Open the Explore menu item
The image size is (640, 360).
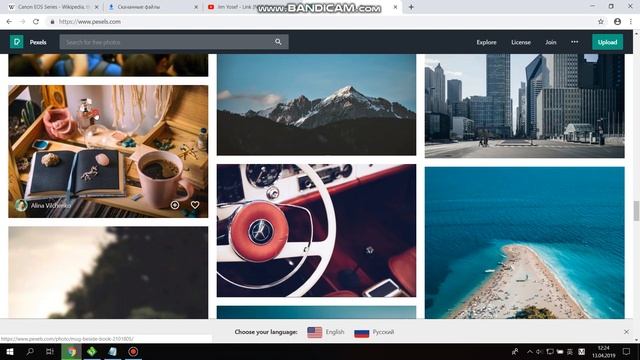point(486,42)
